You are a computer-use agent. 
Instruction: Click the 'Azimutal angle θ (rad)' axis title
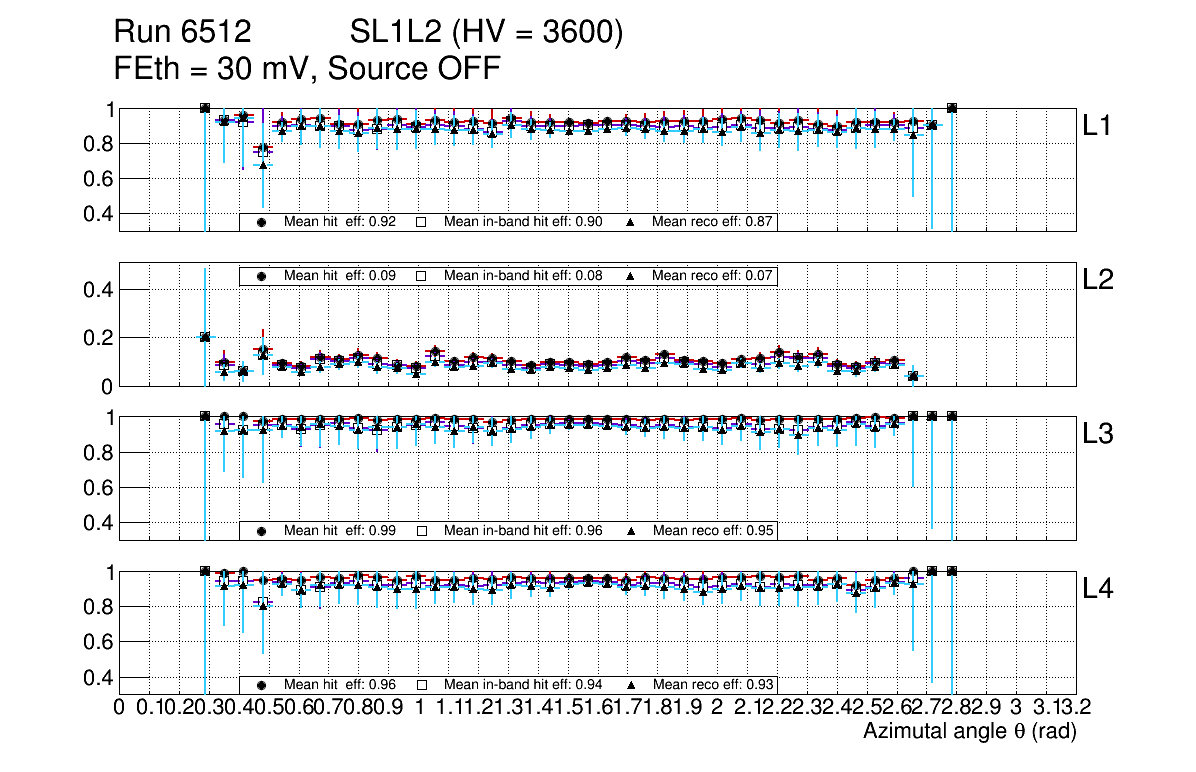(x=969, y=732)
